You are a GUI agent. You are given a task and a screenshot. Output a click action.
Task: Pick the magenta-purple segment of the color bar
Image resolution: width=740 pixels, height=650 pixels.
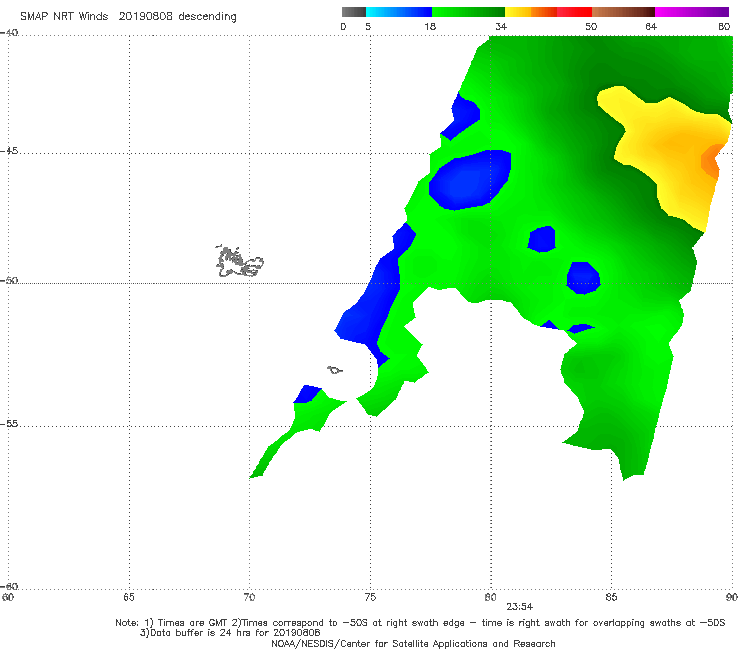coord(692,12)
